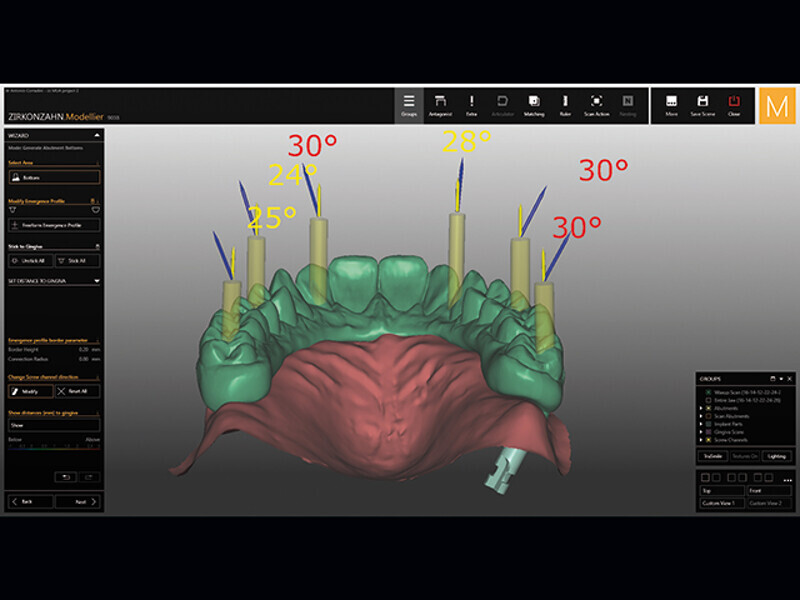This screenshot has height=600, width=800.
Task: Save the scene using the disk icon
Action: tap(703, 105)
